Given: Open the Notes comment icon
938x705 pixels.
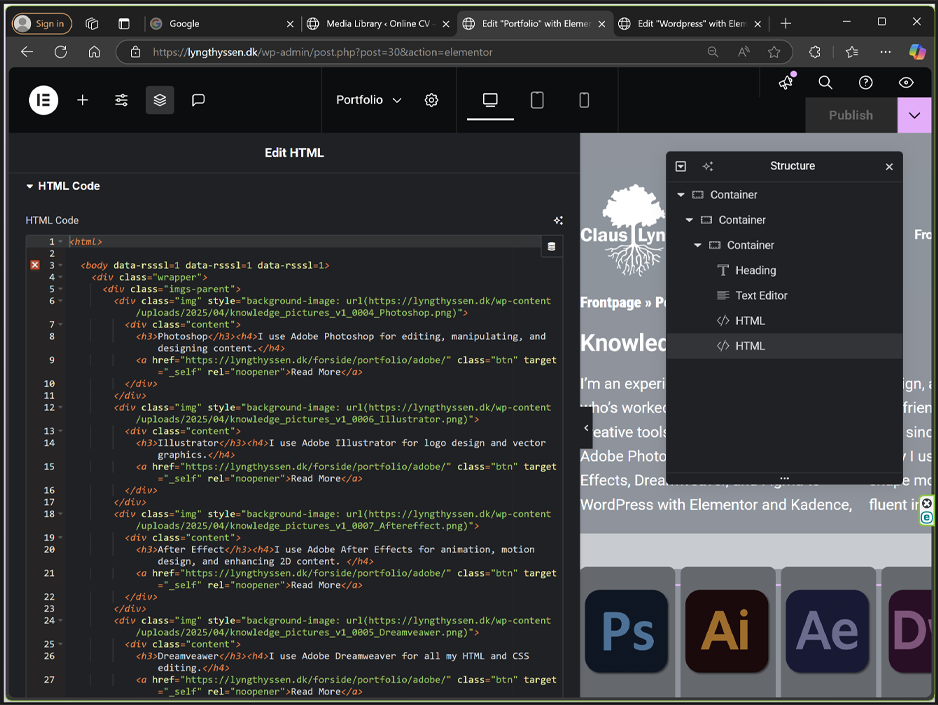Looking at the screenshot, I should coord(198,100).
